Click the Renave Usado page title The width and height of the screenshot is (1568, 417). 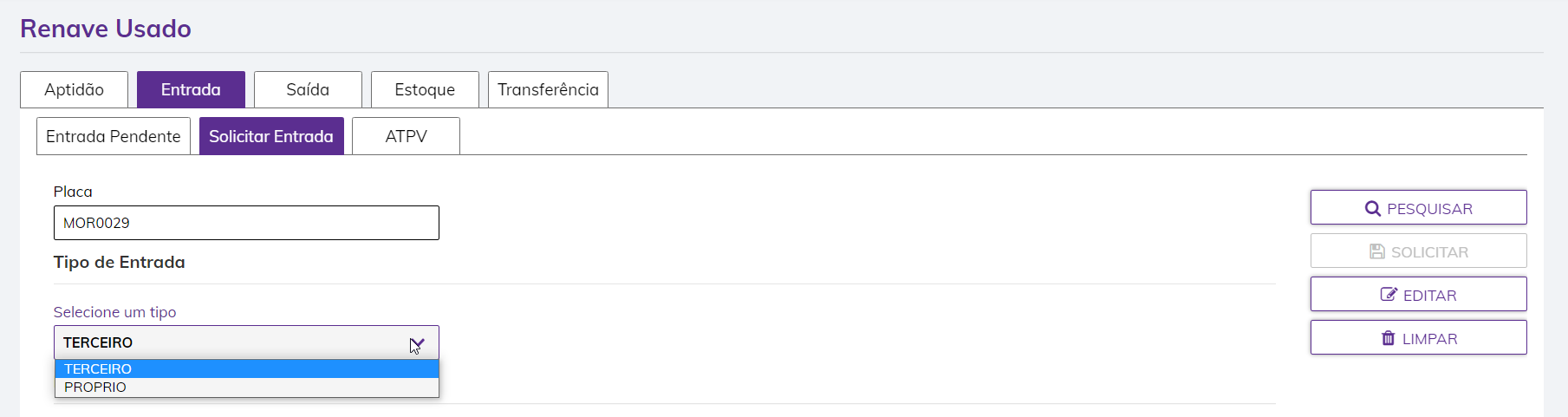pyautogui.click(x=106, y=29)
